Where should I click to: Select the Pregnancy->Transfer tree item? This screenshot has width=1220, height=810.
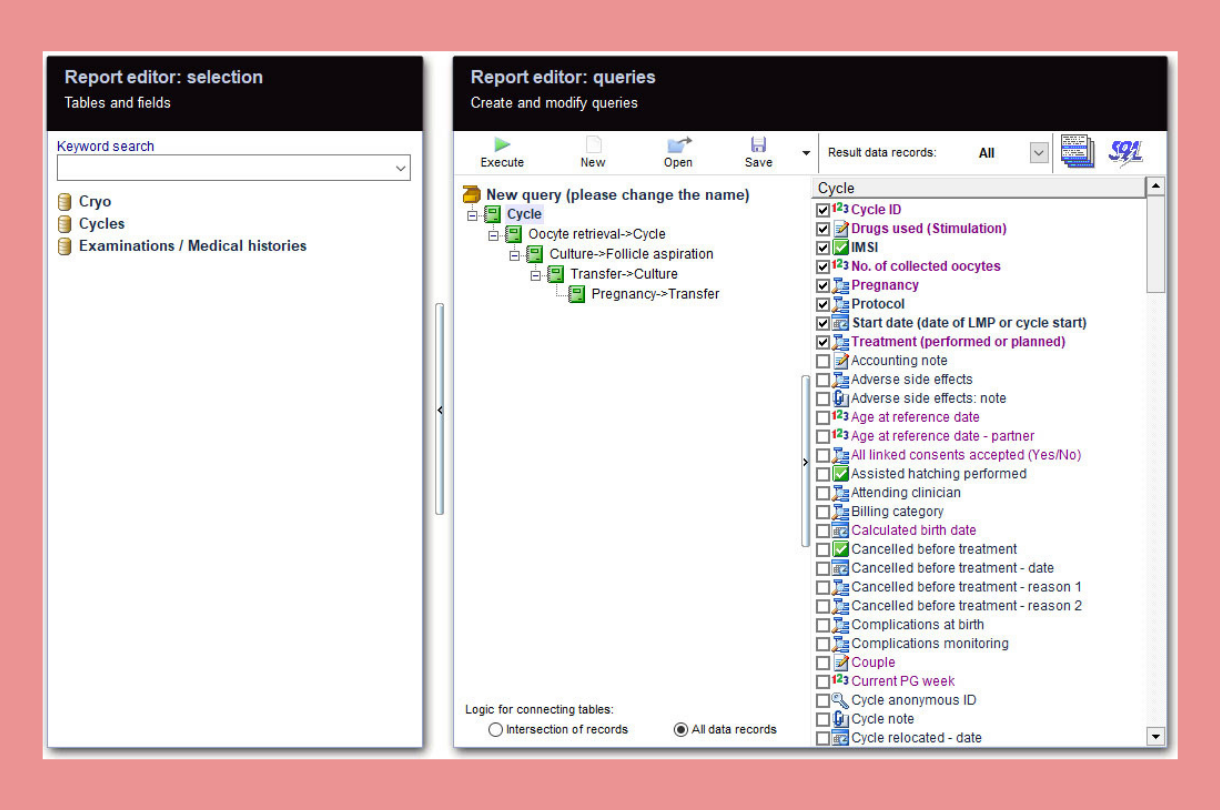[x=655, y=294]
